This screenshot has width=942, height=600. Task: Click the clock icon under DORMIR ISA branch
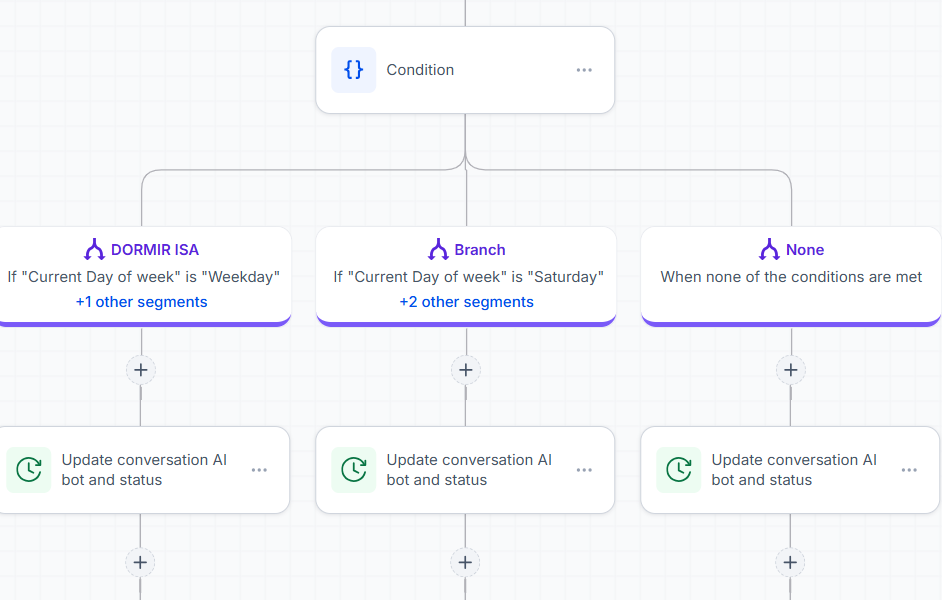click(29, 470)
